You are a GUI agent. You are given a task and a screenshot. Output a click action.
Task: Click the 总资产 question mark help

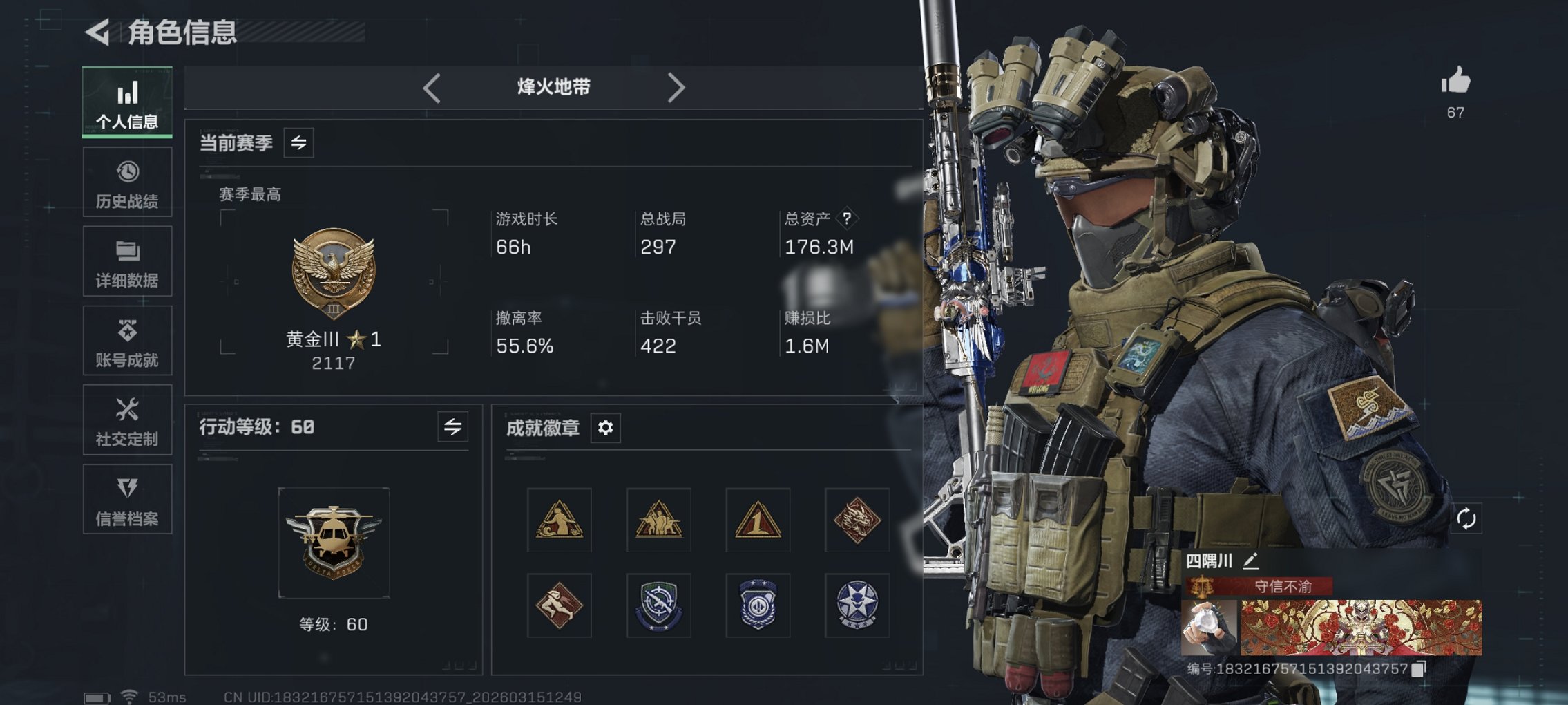click(x=847, y=218)
